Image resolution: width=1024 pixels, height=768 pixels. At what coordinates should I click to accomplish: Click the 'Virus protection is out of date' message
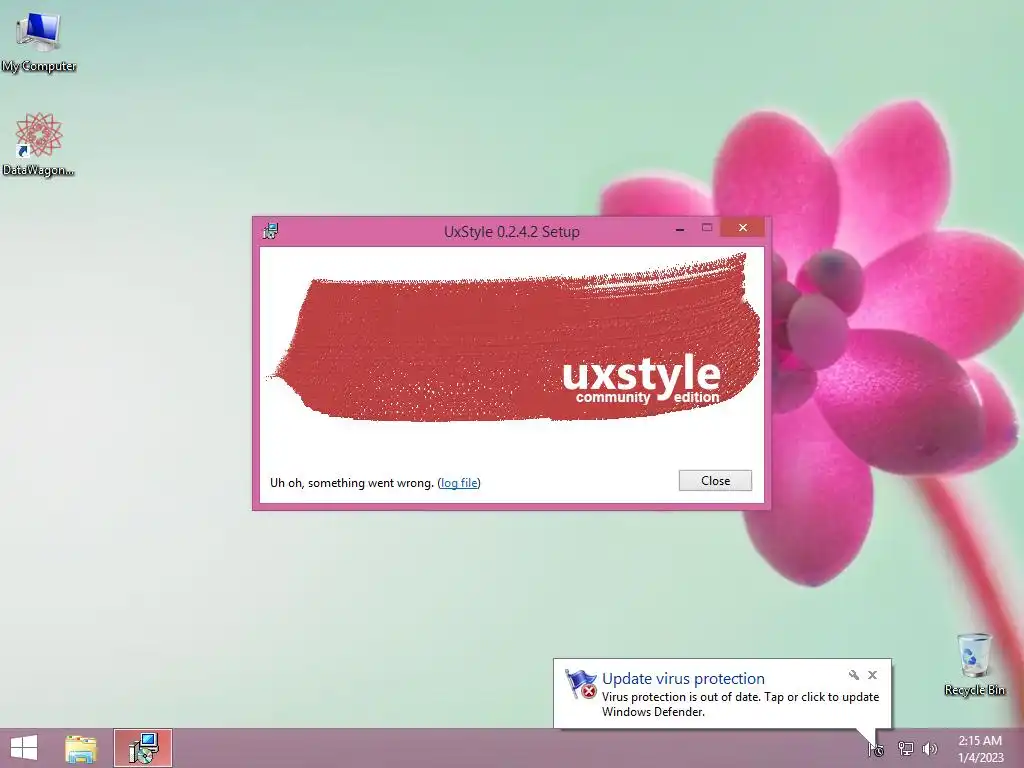coord(741,704)
